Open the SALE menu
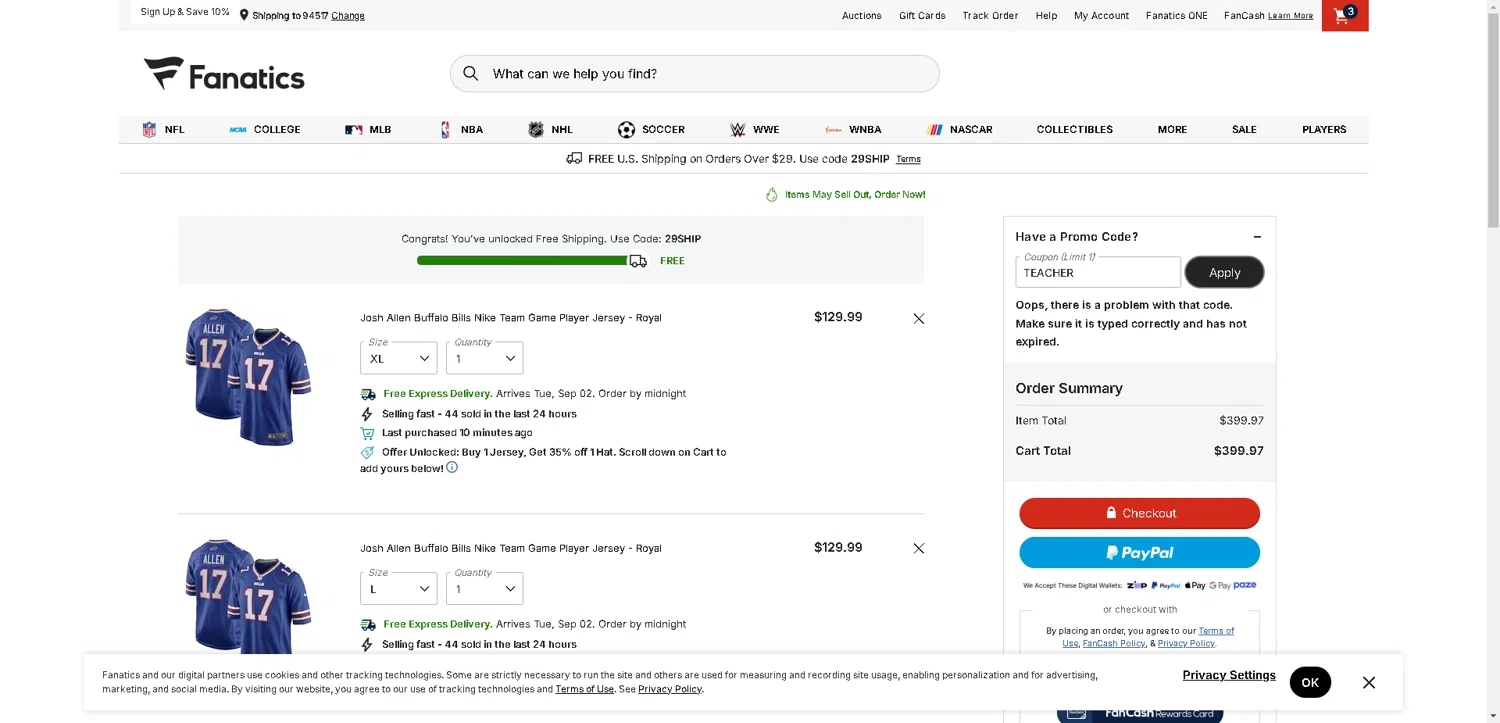This screenshot has width=1500, height=723. click(1244, 129)
